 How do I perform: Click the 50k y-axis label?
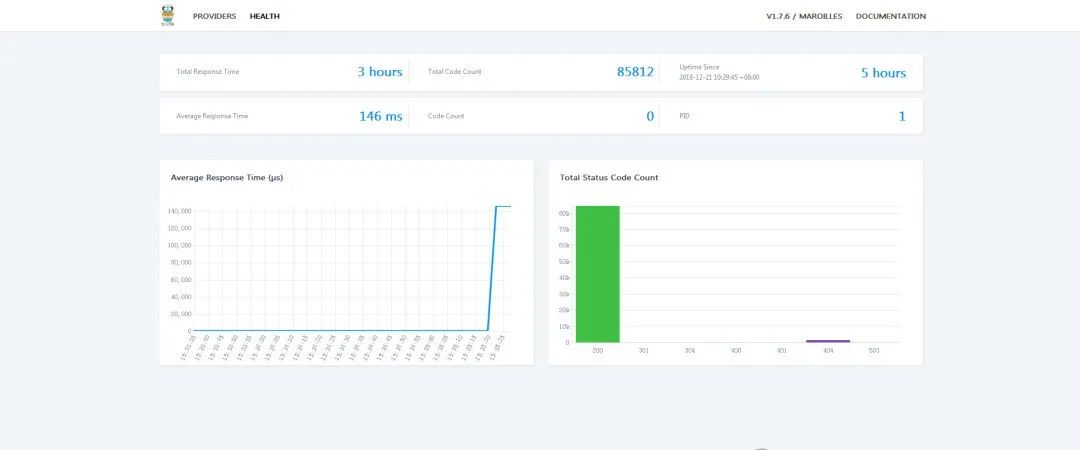tap(564, 262)
